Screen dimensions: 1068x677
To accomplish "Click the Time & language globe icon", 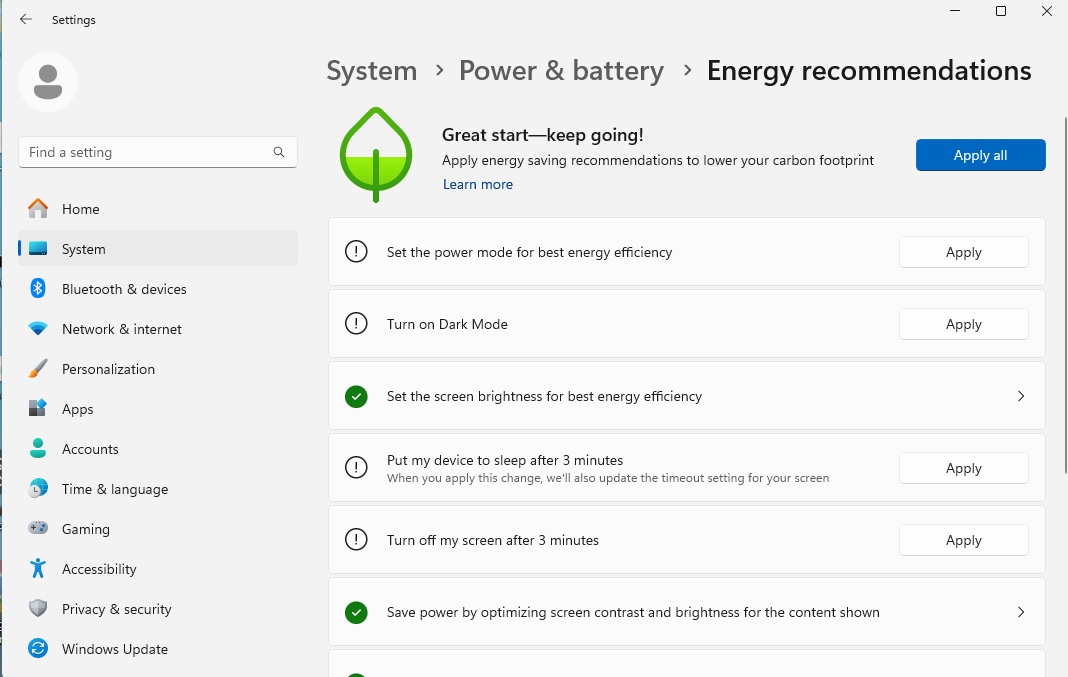I will pyautogui.click(x=38, y=488).
